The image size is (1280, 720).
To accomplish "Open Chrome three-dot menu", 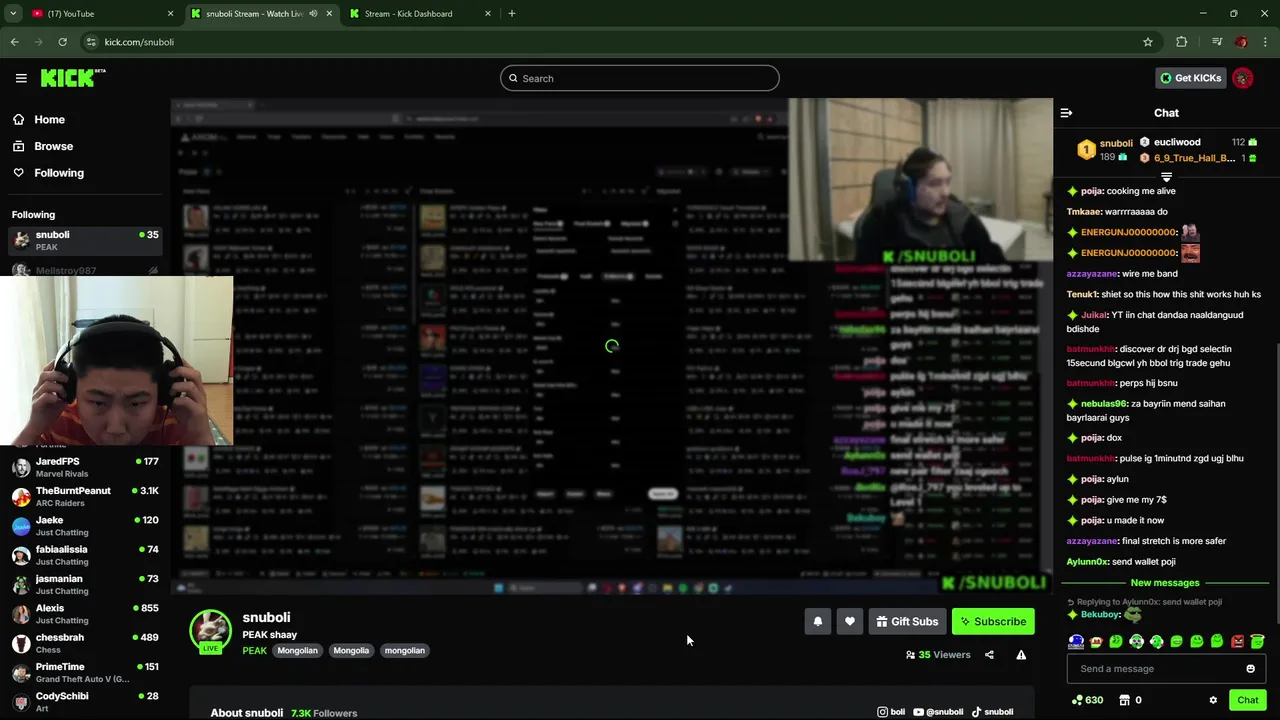I will coord(1266,42).
